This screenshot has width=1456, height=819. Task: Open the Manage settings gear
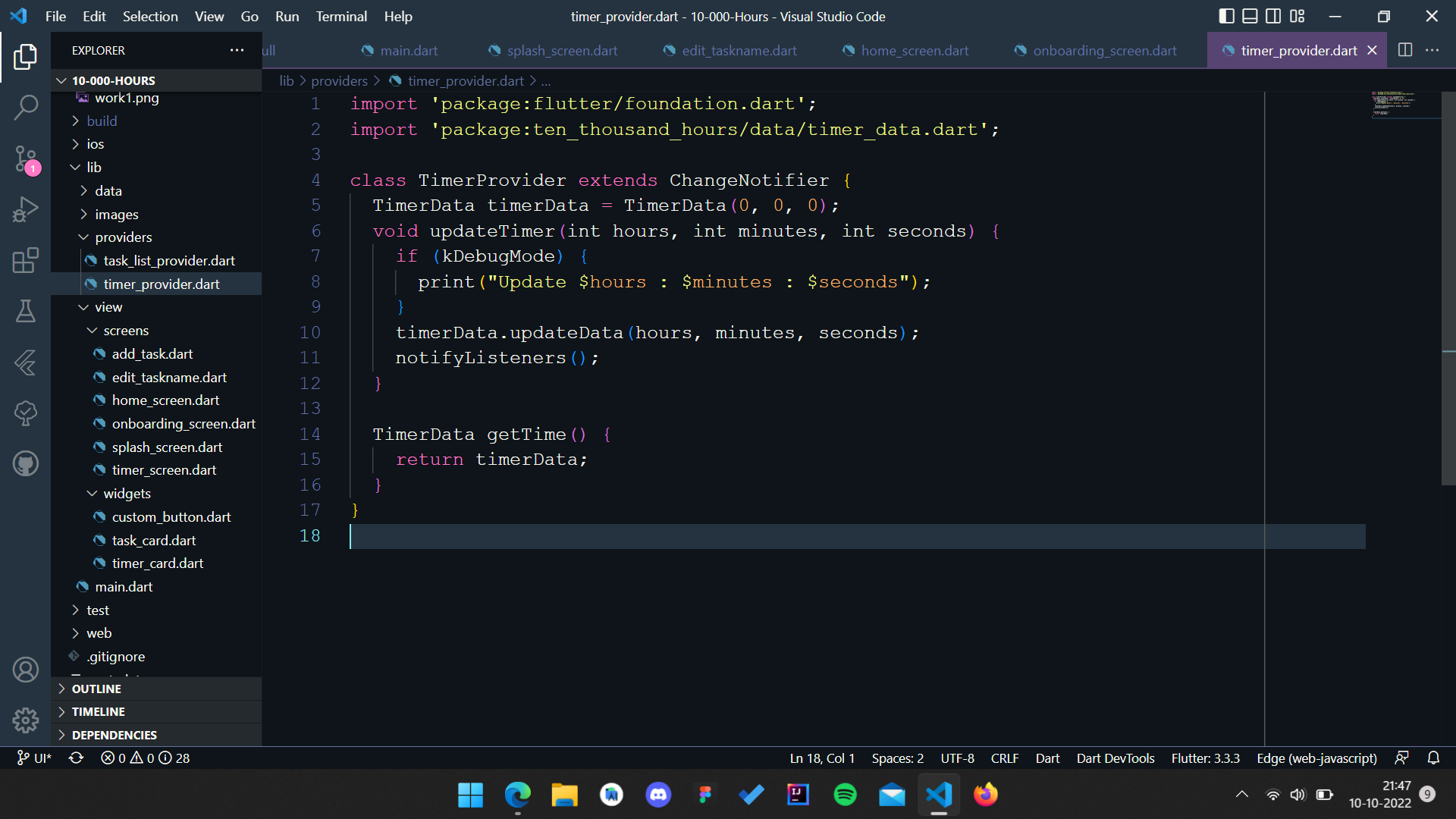[x=26, y=720]
